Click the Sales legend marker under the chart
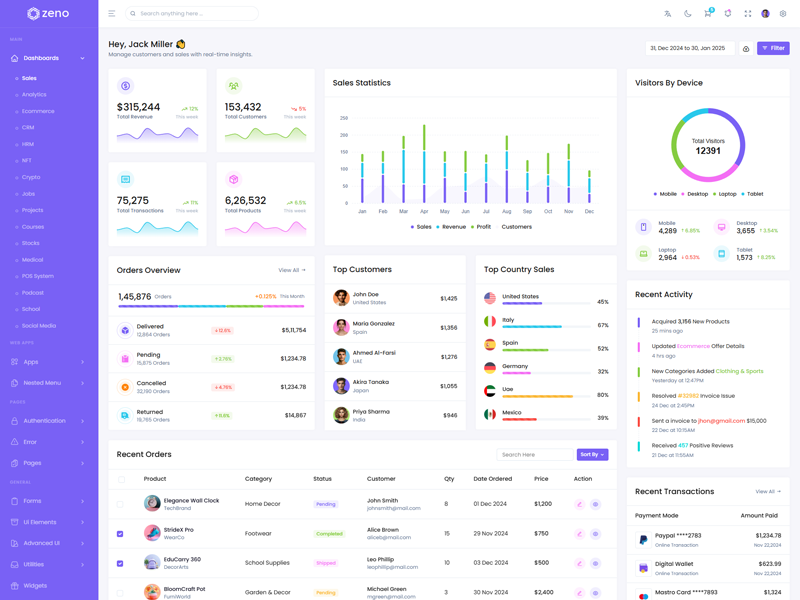800x600 pixels. point(413,227)
